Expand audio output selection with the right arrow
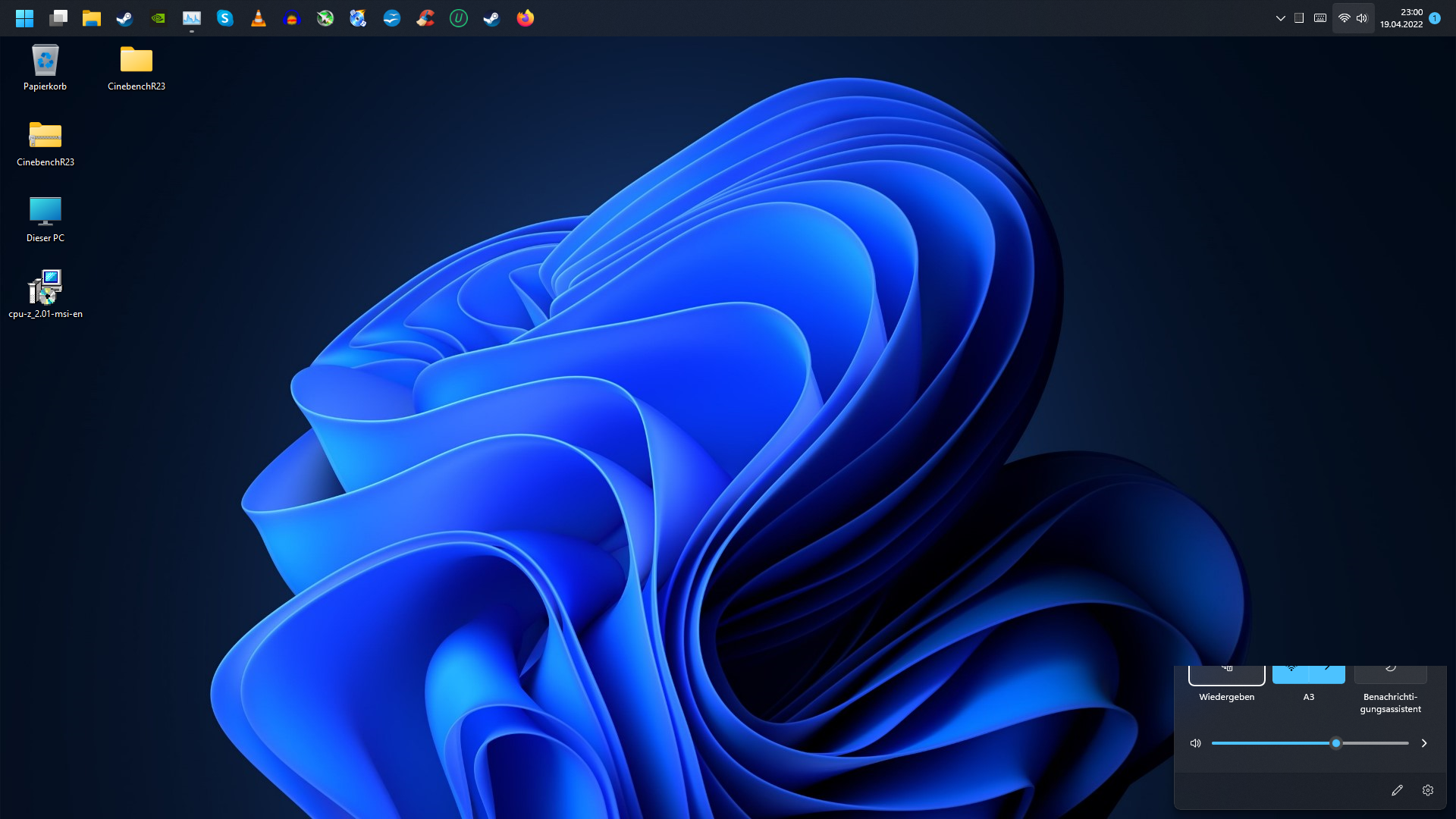The height and width of the screenshot is (819, 1456). (x=1424, y=743)
